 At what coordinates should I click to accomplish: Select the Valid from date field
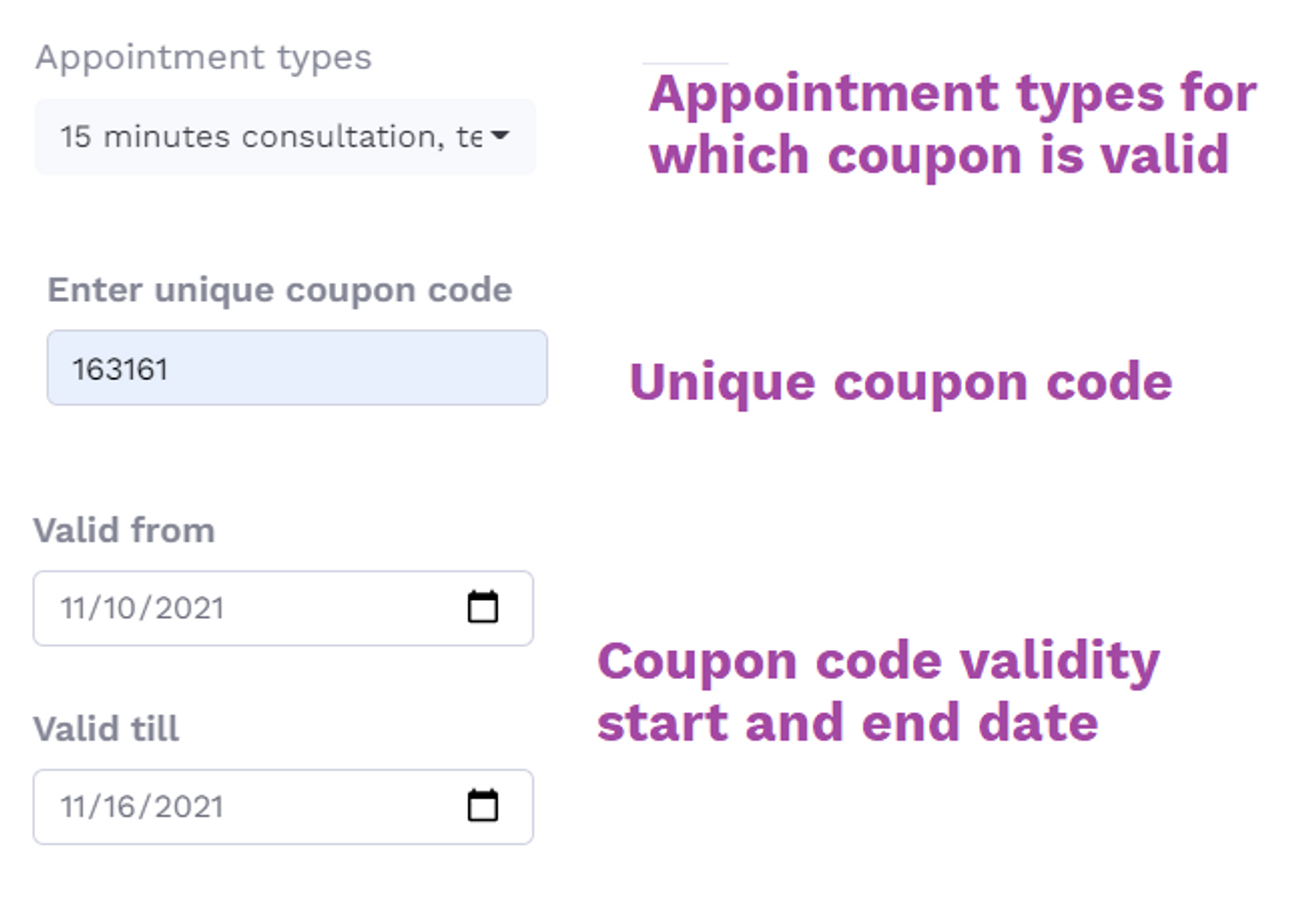point(283,608)
